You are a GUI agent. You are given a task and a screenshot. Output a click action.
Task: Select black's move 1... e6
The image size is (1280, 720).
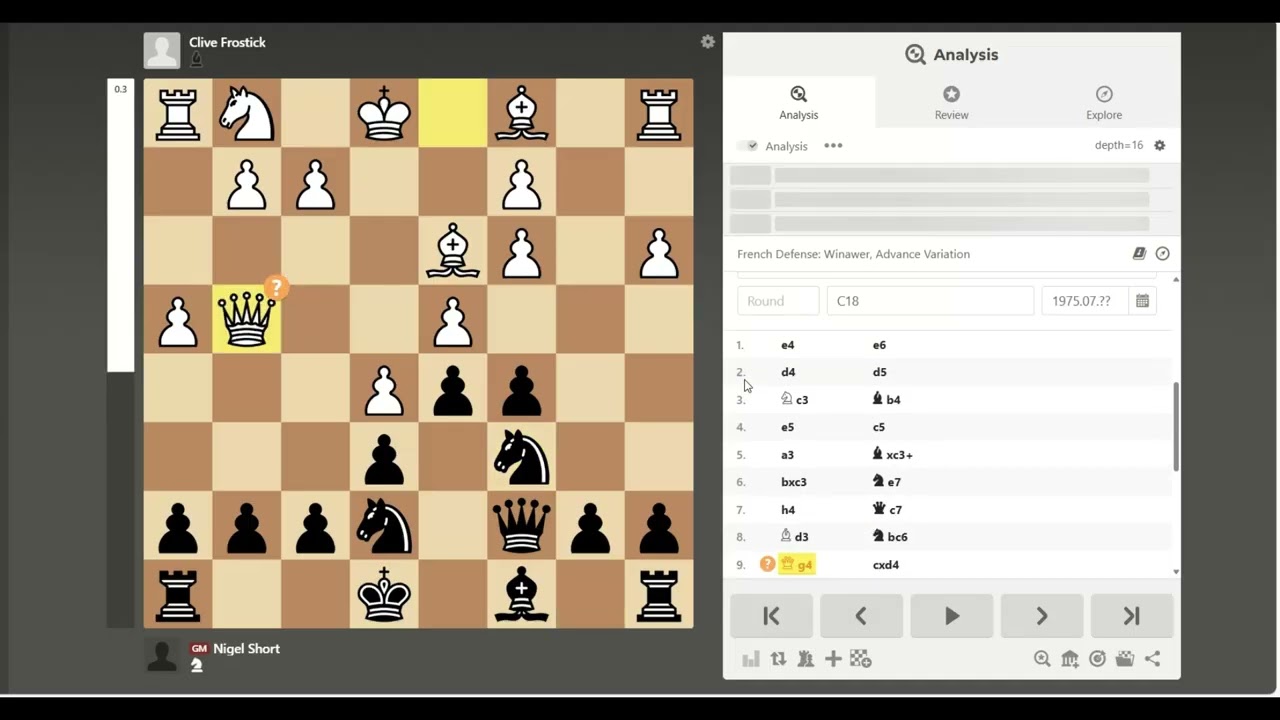click(879, 345)
